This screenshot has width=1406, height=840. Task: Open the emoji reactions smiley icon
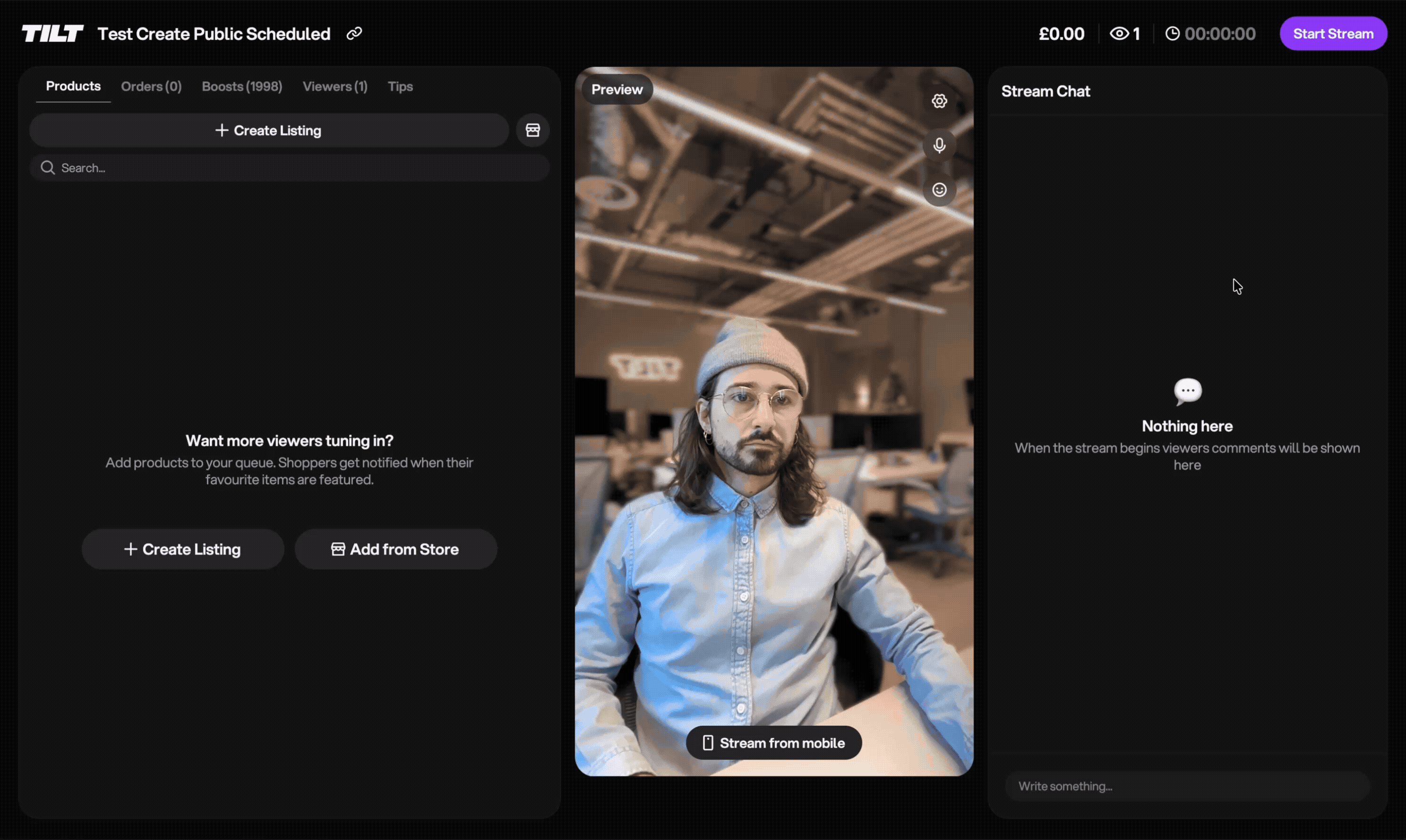[x=939, y=189]
